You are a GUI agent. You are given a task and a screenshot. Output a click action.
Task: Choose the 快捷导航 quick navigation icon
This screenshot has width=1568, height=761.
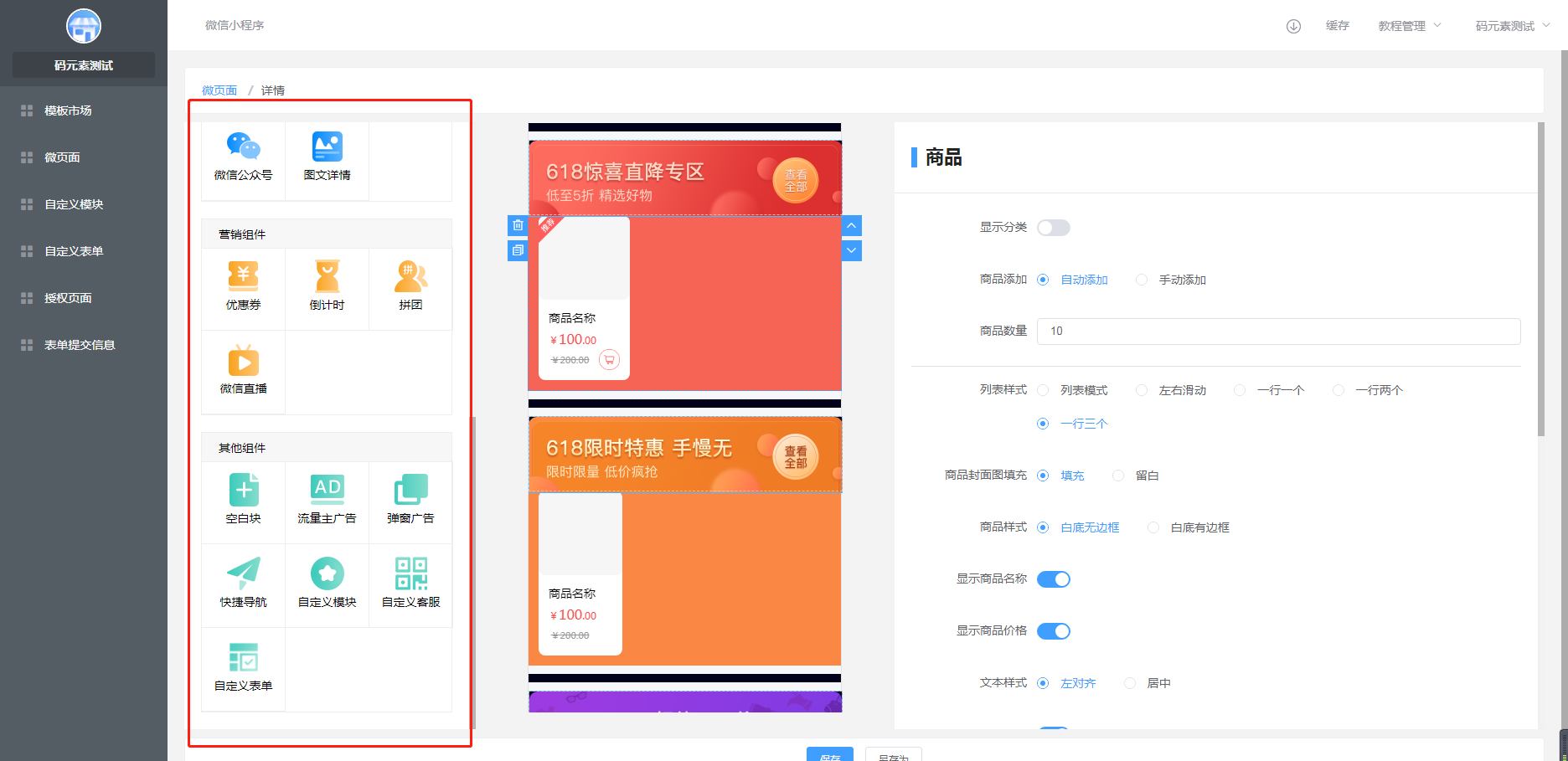pos(243,573)
